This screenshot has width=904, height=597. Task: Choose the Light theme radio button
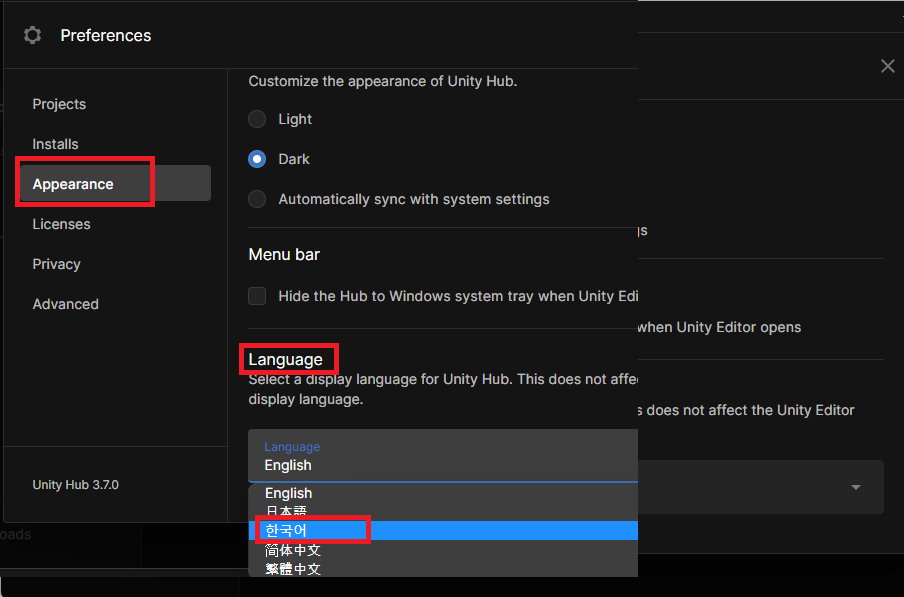tap(257, 119)
